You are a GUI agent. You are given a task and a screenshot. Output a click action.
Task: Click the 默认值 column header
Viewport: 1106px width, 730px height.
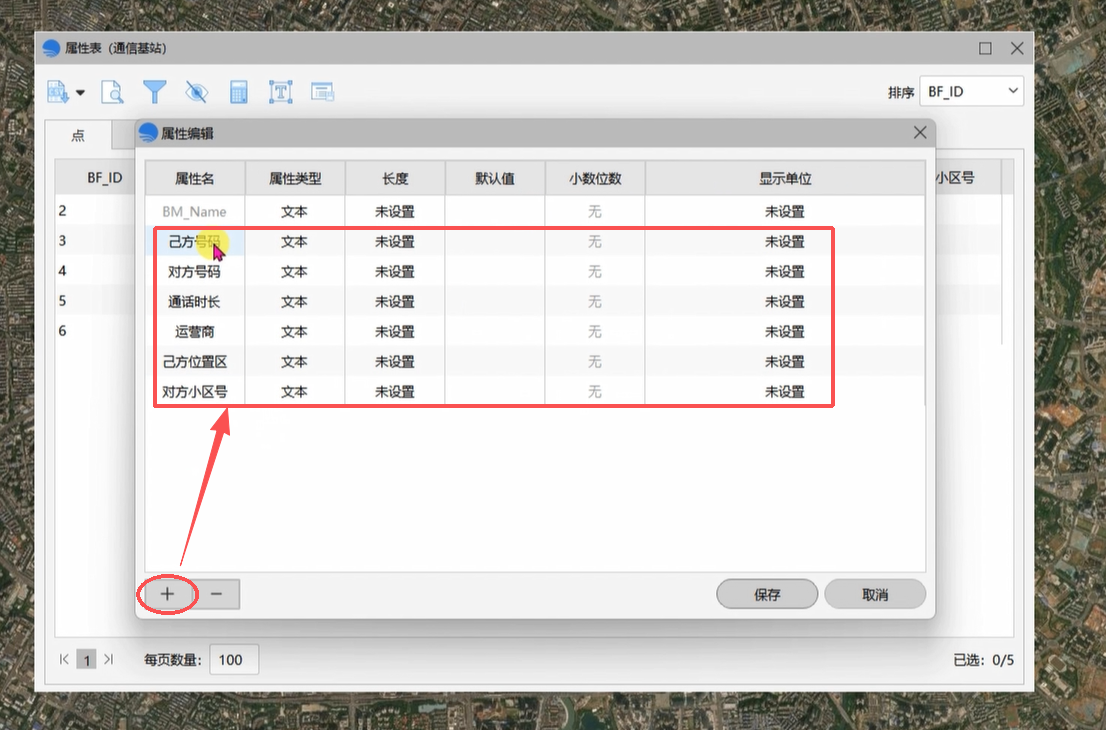click(x=495, y=178)
